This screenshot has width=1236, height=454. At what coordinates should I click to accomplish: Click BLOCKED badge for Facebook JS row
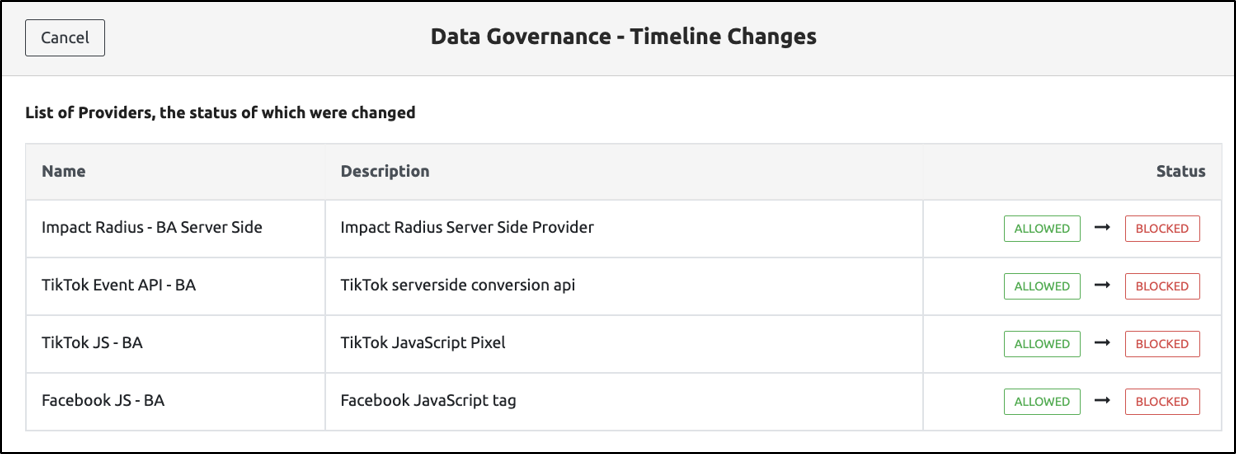coord(1162,402)
